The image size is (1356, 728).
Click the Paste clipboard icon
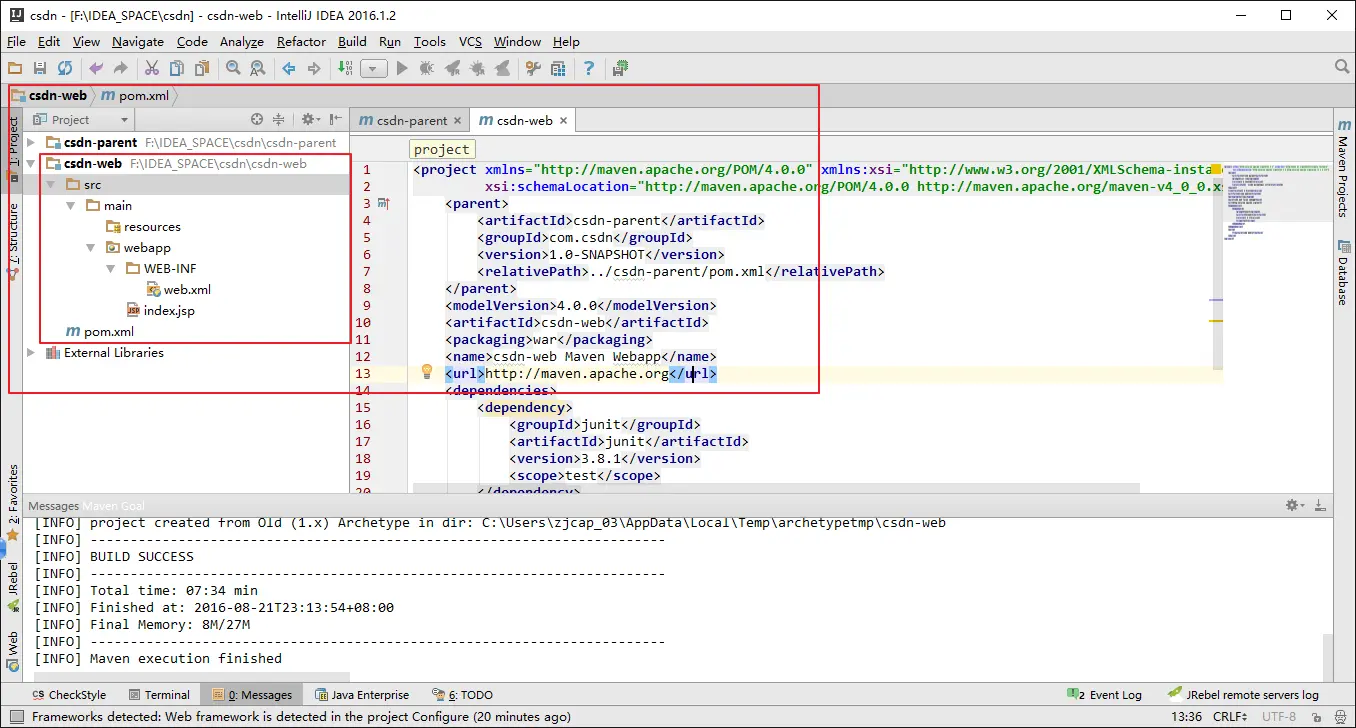tap(202, 68)
